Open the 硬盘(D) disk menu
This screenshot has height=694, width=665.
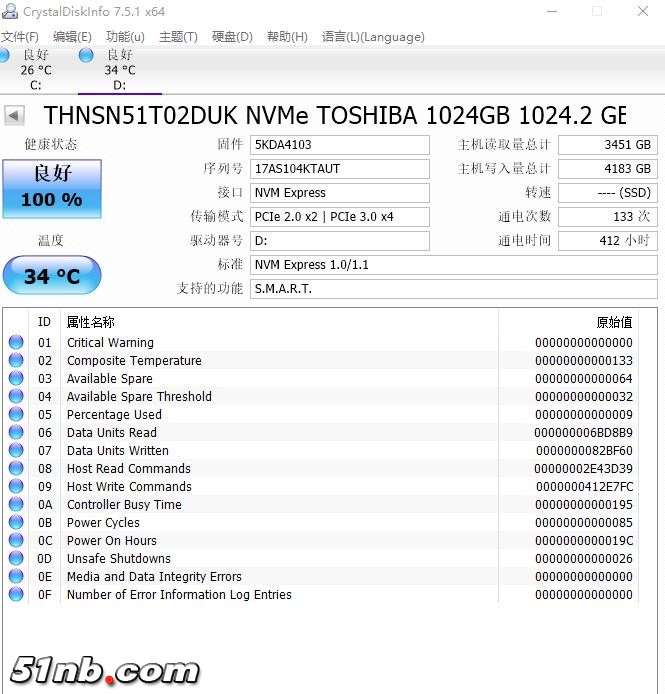pos(232,37)
